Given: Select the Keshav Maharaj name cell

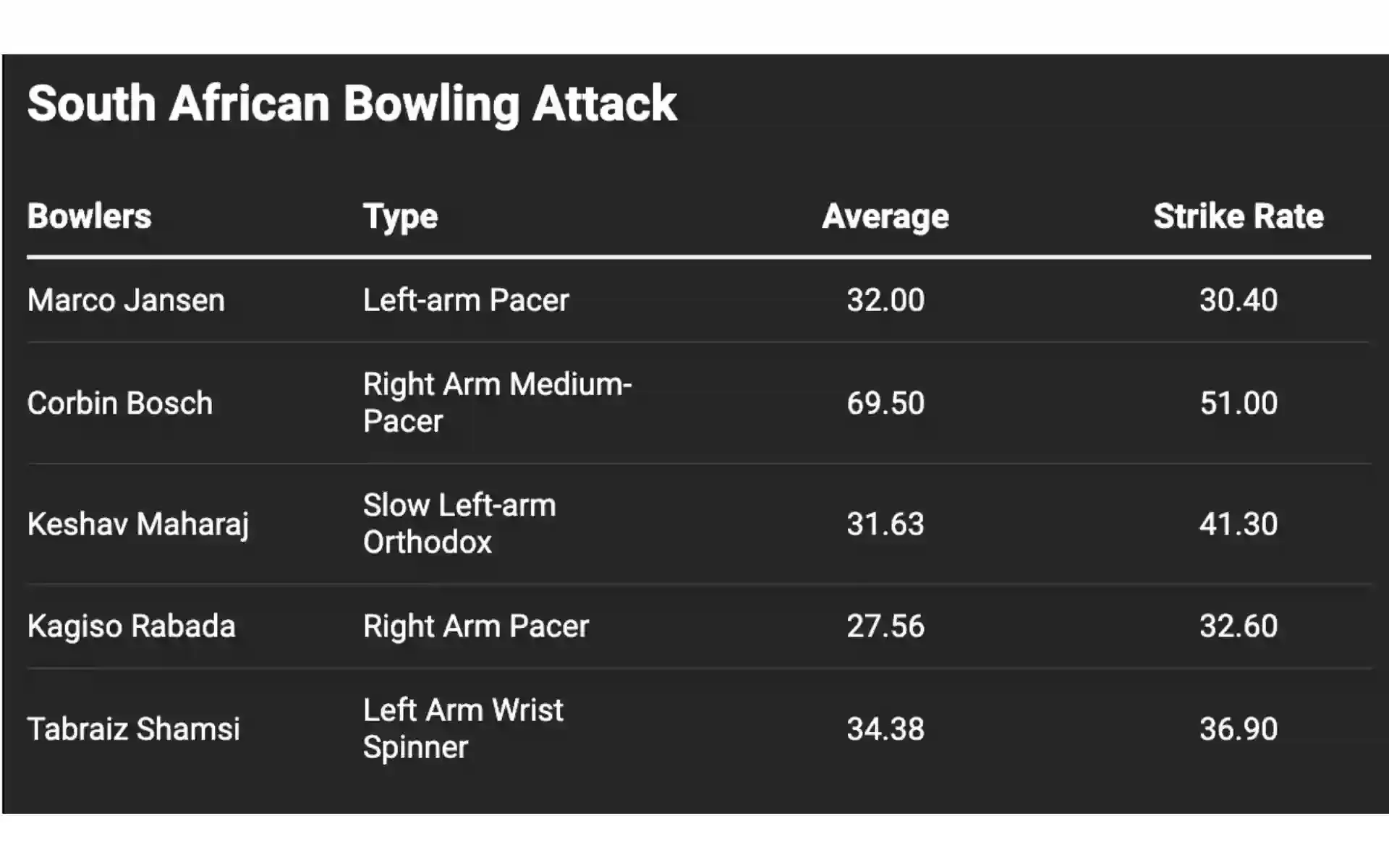Looking at the screenshot, I should (x=137, y=524).
